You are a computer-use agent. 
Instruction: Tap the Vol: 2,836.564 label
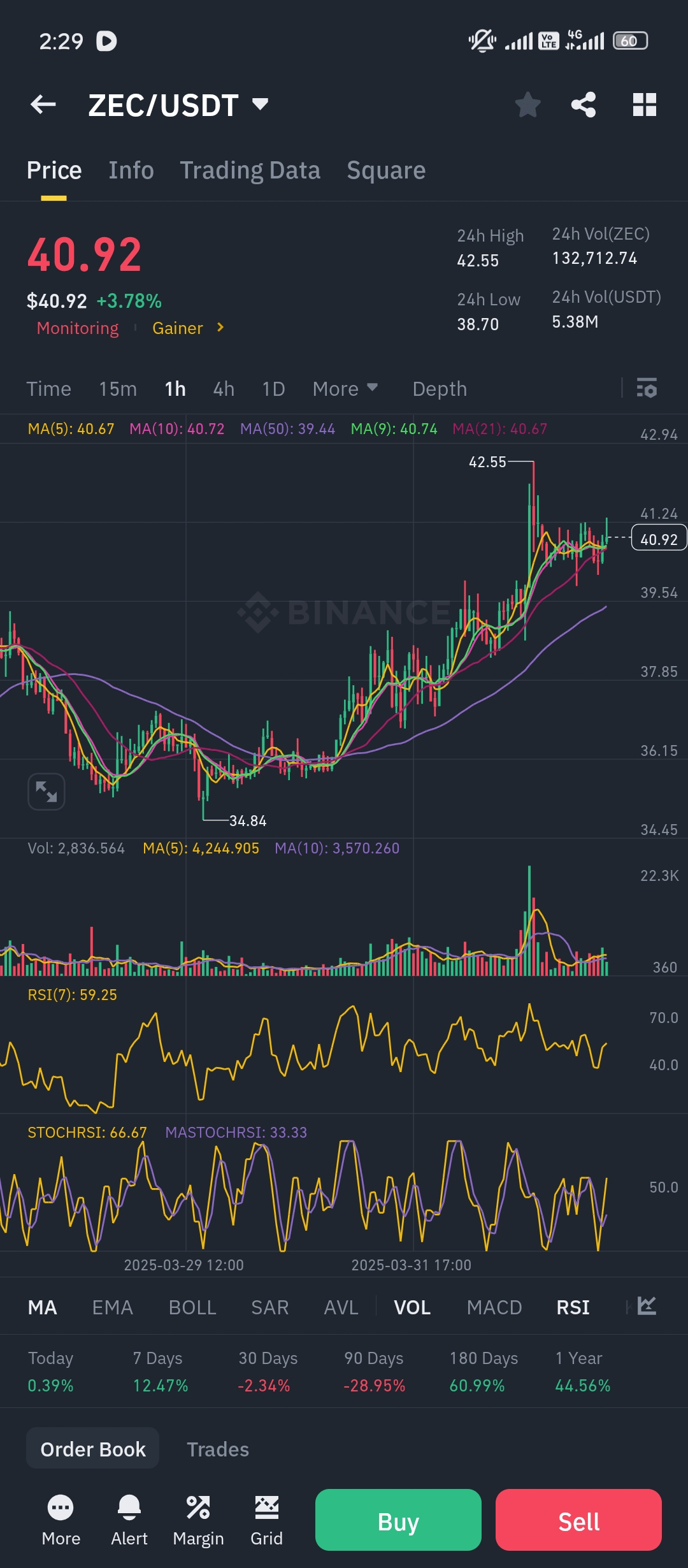click(76, 848)
